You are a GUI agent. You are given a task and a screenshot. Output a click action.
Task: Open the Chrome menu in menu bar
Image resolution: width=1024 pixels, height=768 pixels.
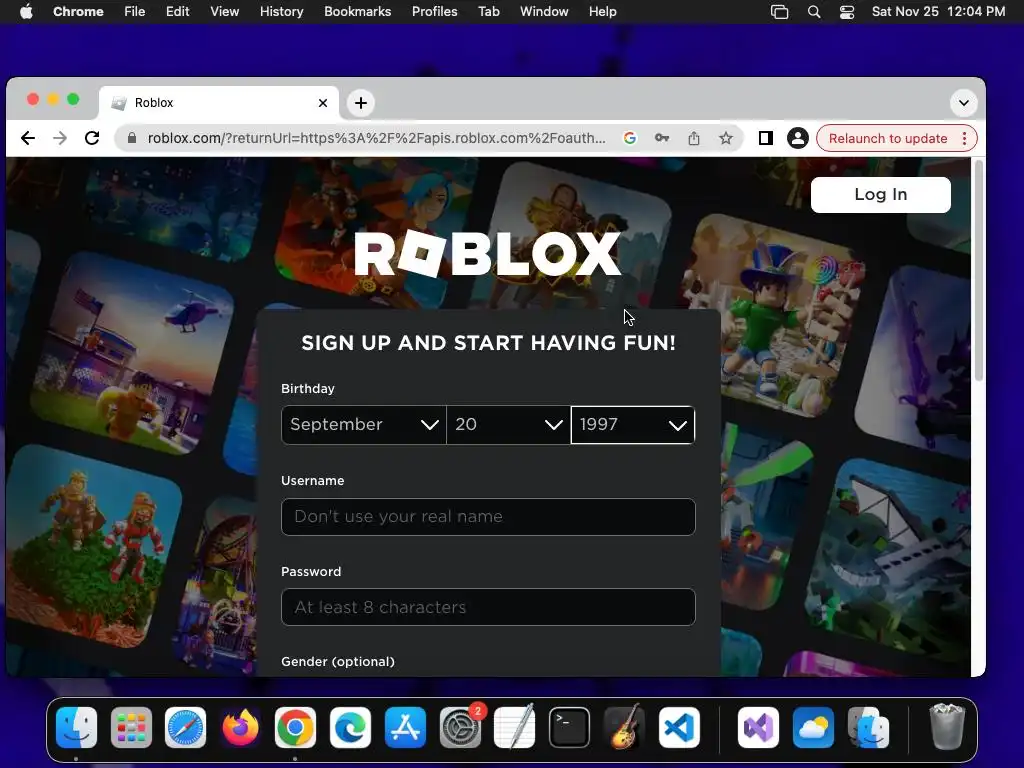coord(78,11)
